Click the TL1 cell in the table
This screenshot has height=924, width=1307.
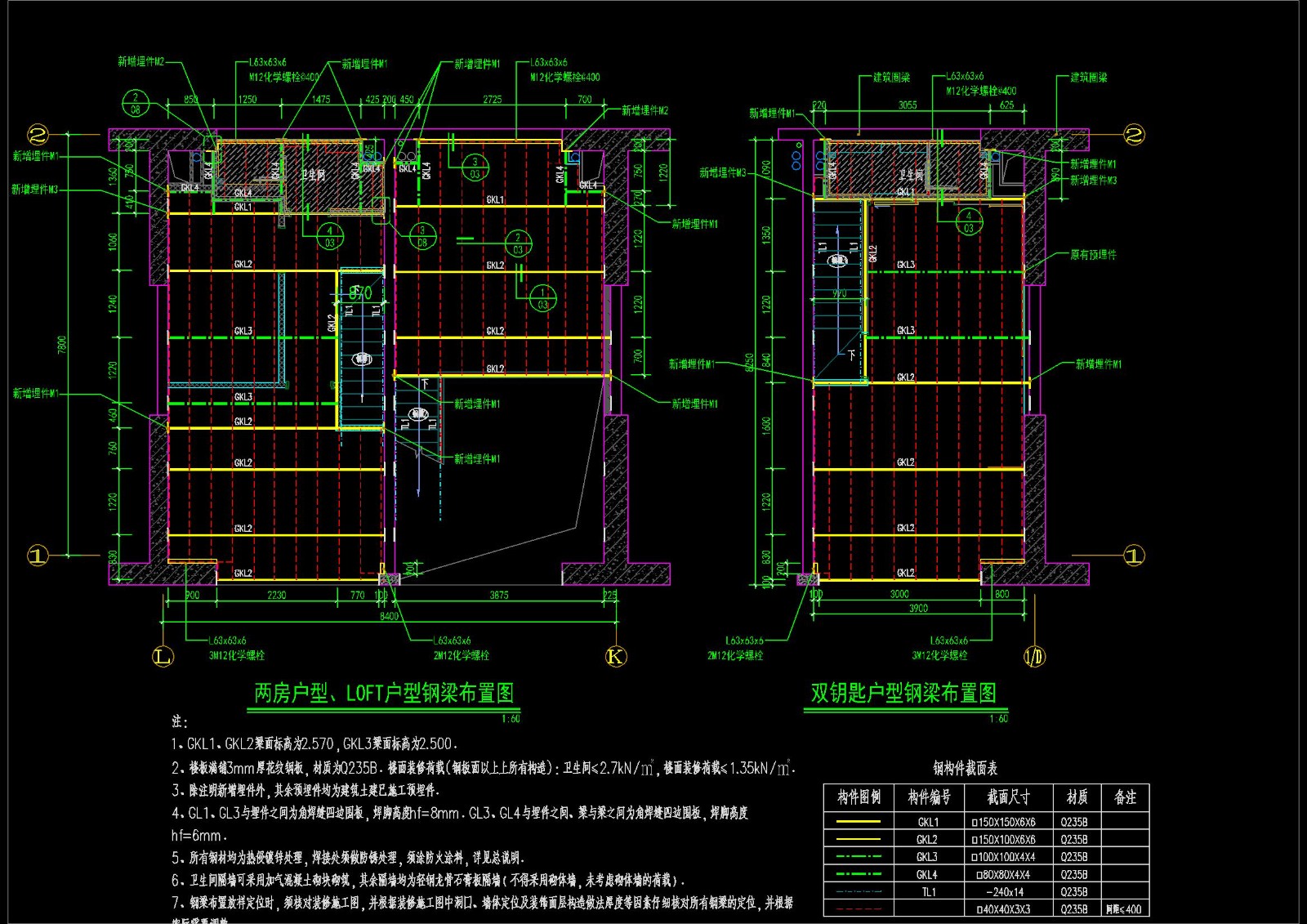click(x=929, y=892)
